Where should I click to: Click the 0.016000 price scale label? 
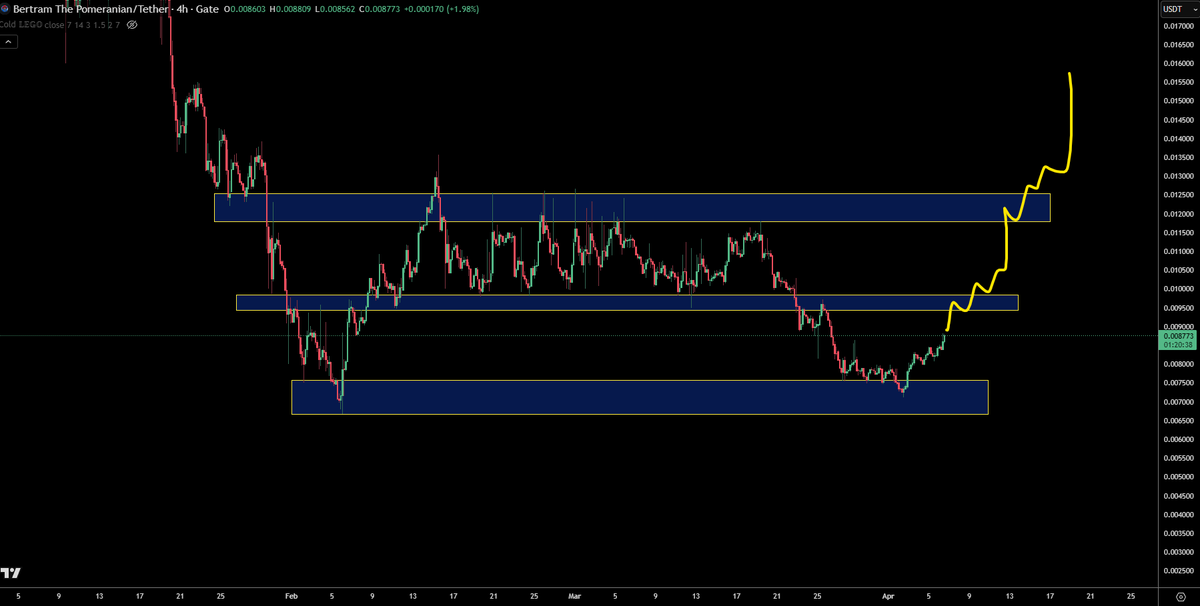click(x=1177, y=64)
